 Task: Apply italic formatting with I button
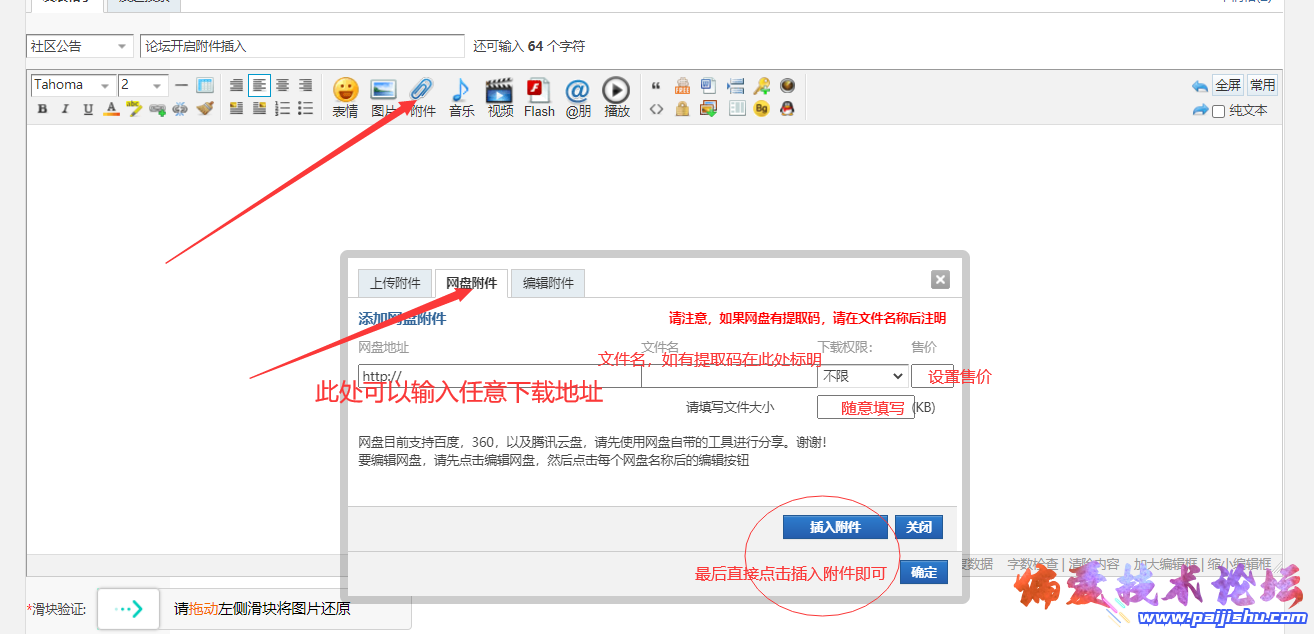[x=65, y=109]
